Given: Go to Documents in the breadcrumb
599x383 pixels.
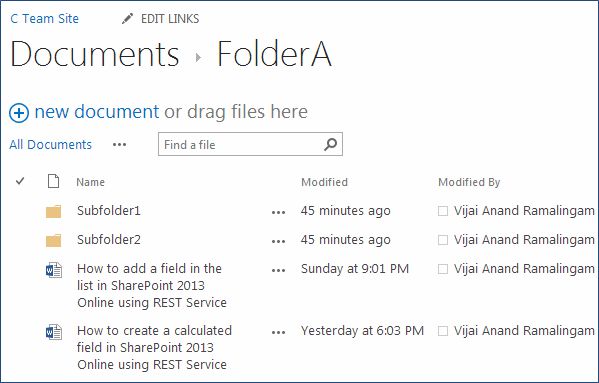Looking at the screenshot, I should (95, 54).
